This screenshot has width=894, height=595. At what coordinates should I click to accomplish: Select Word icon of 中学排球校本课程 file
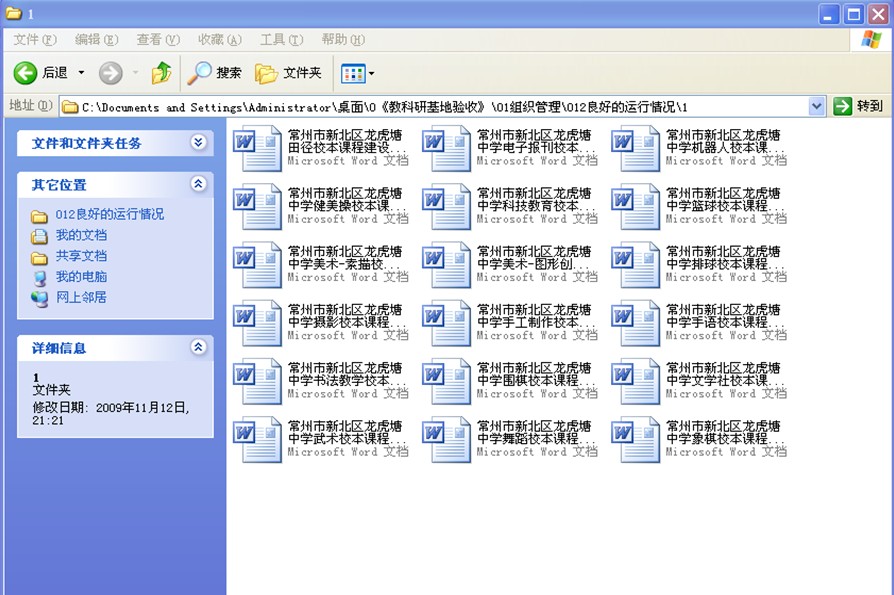tap(636, 264)
